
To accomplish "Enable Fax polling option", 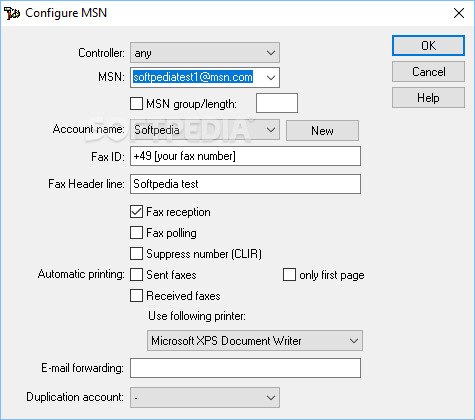I will pyautogui.click(x=136, y=233).
